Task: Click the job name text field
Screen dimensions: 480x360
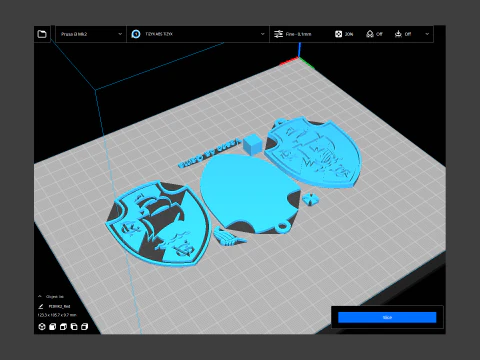Action: click(x=59, y=306)
